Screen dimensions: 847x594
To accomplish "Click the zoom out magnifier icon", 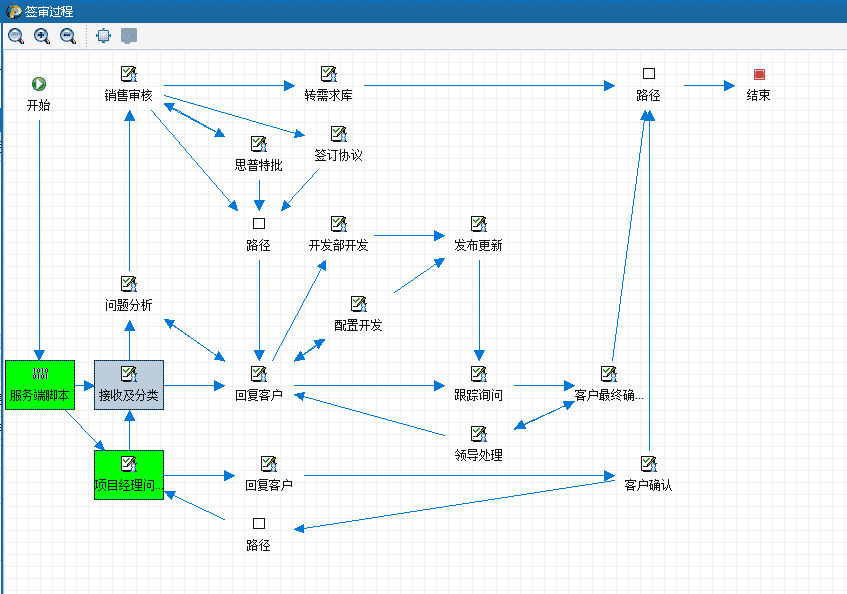I will coord(68,36).
